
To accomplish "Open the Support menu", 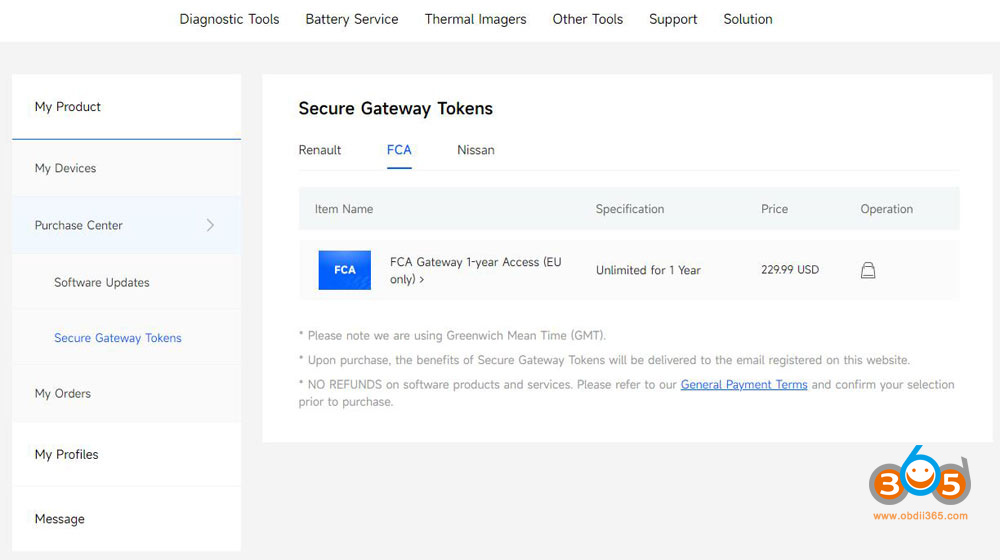I will pos(673,19).
